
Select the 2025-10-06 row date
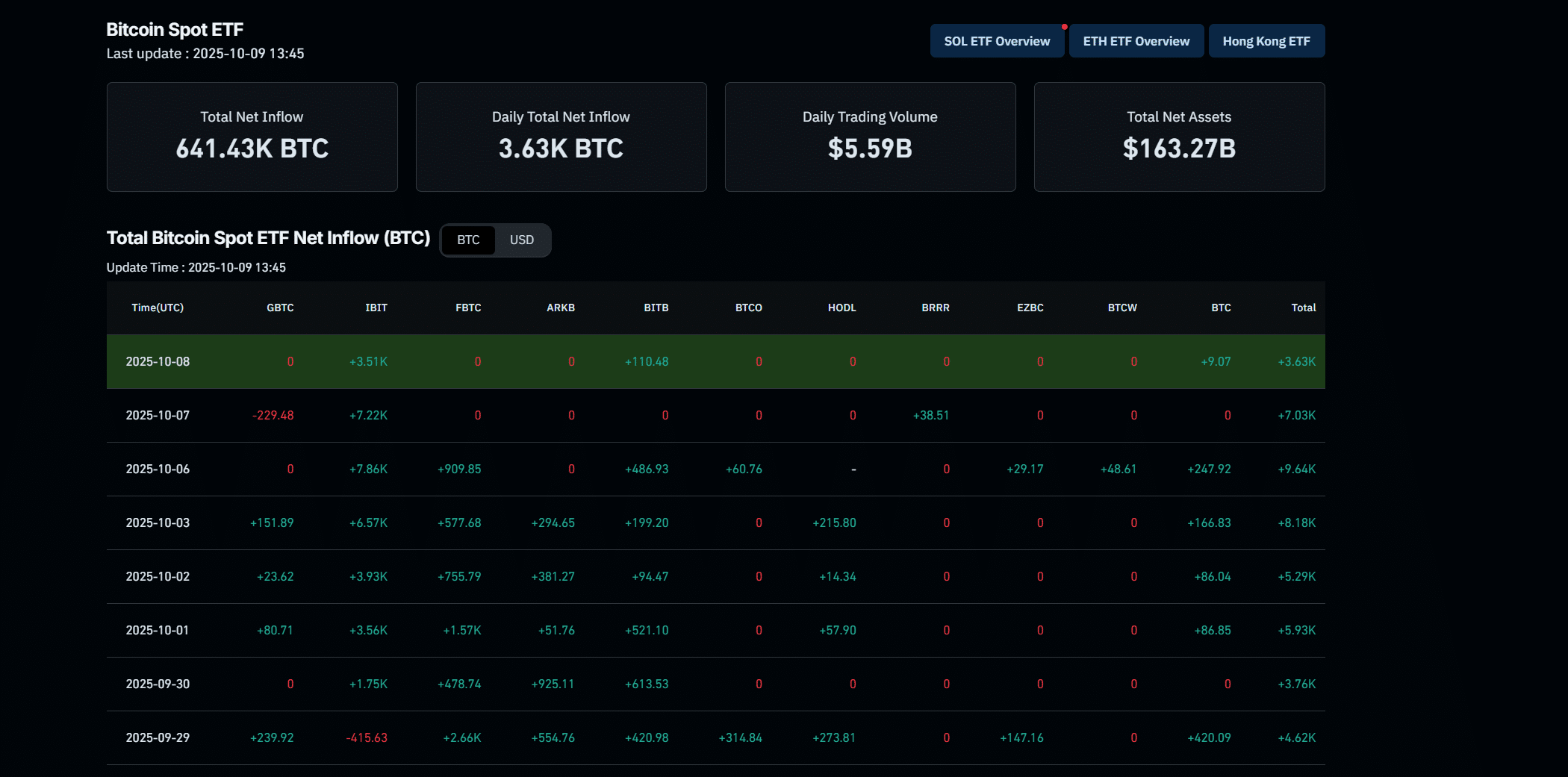coord(158,469)
